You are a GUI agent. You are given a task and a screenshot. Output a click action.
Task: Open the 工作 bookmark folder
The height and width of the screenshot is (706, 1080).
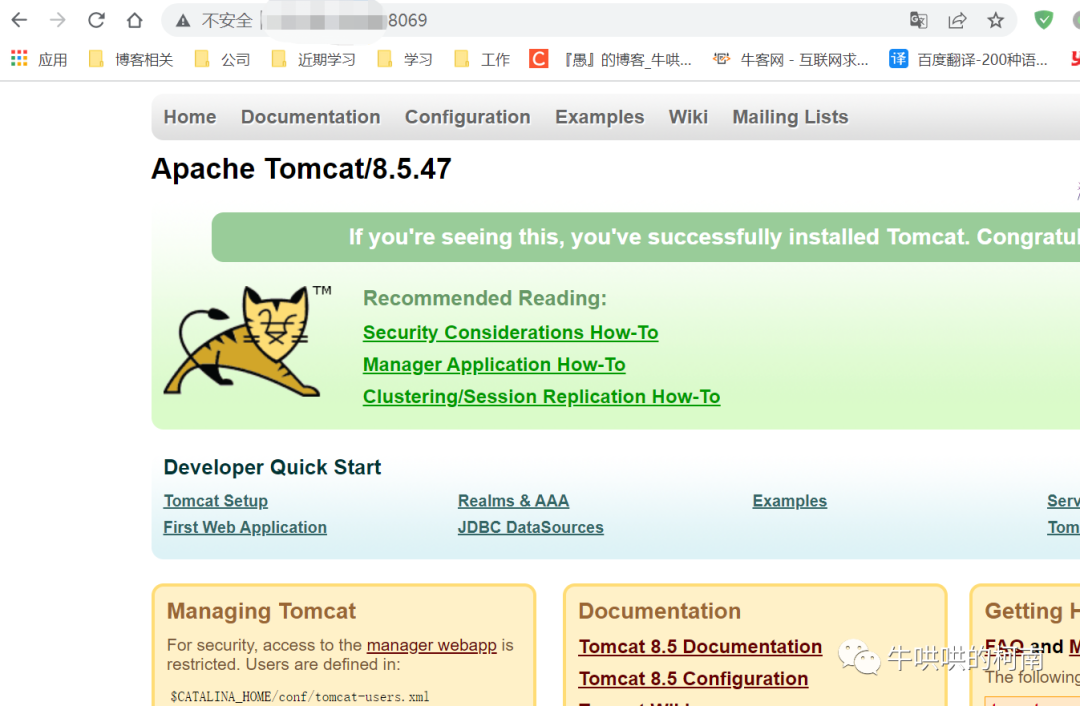(x=482, y=59)
